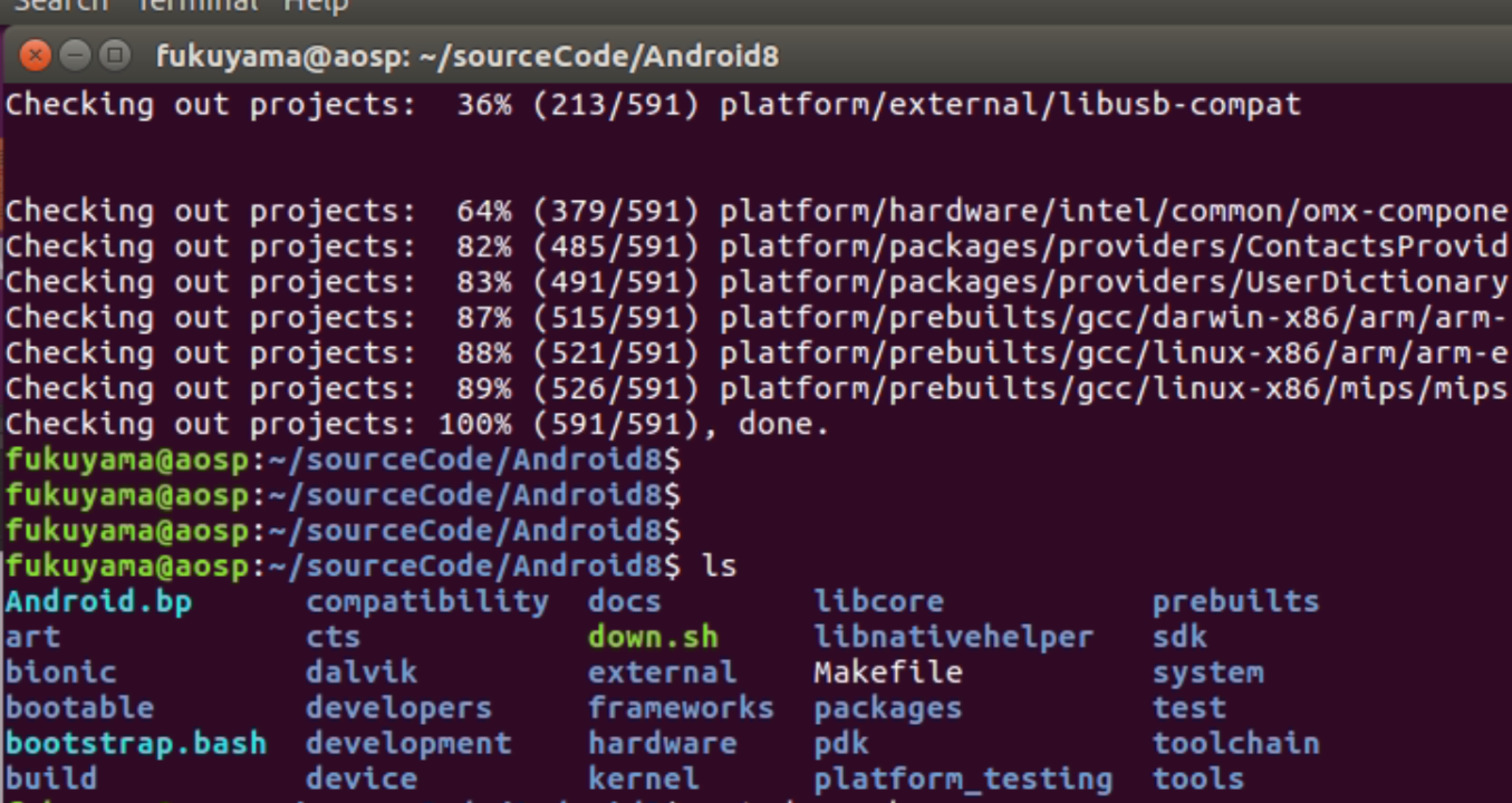Maximize the terminal using the title bar button

115,56
